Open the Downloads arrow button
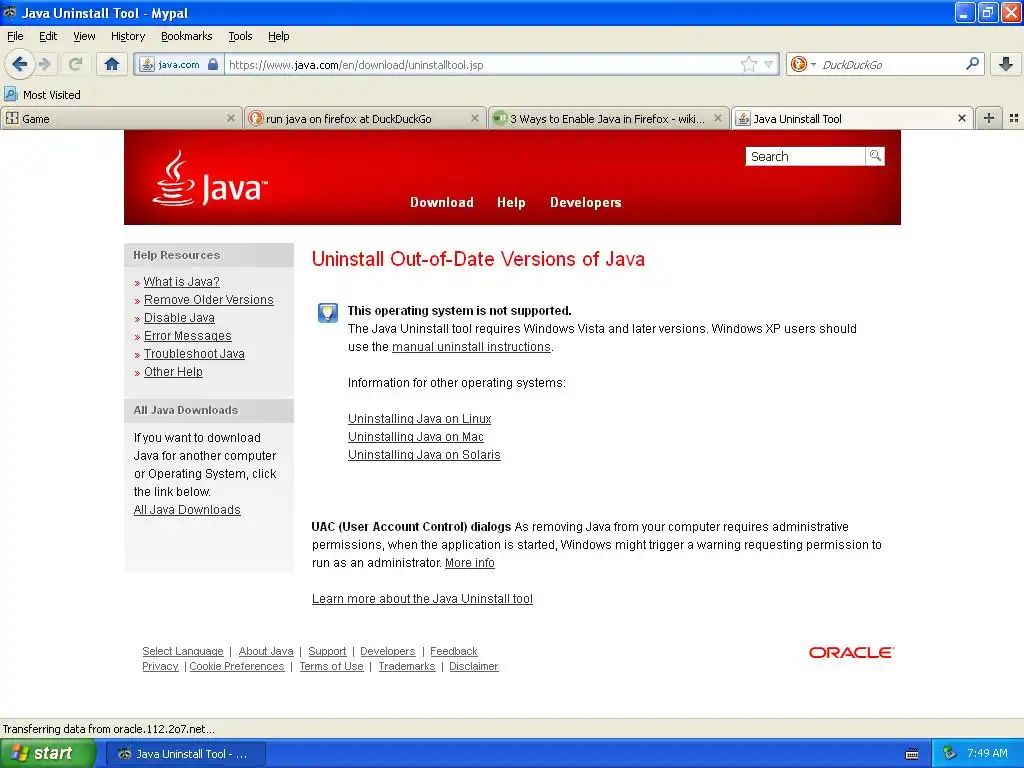1024x768 pixels. click(1006, 64)
